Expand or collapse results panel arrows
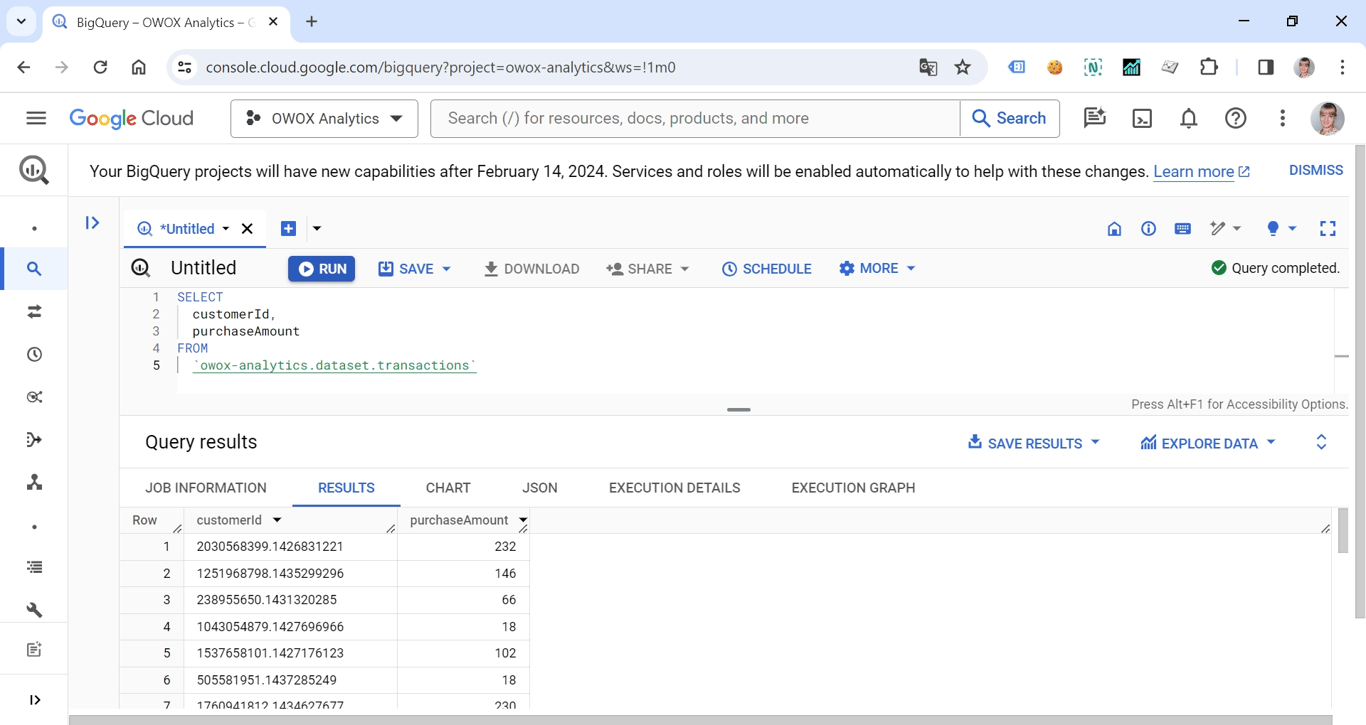The image size is (1366, 725). [x=1321, y=442]
